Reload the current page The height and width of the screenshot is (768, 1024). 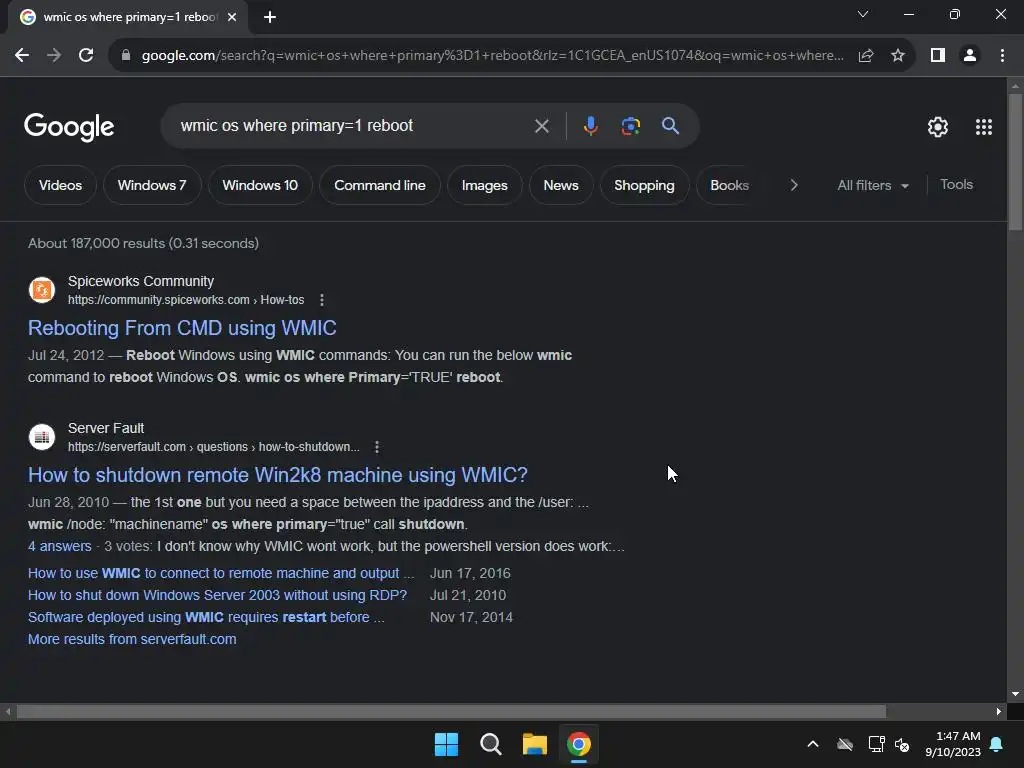(86, 56)
